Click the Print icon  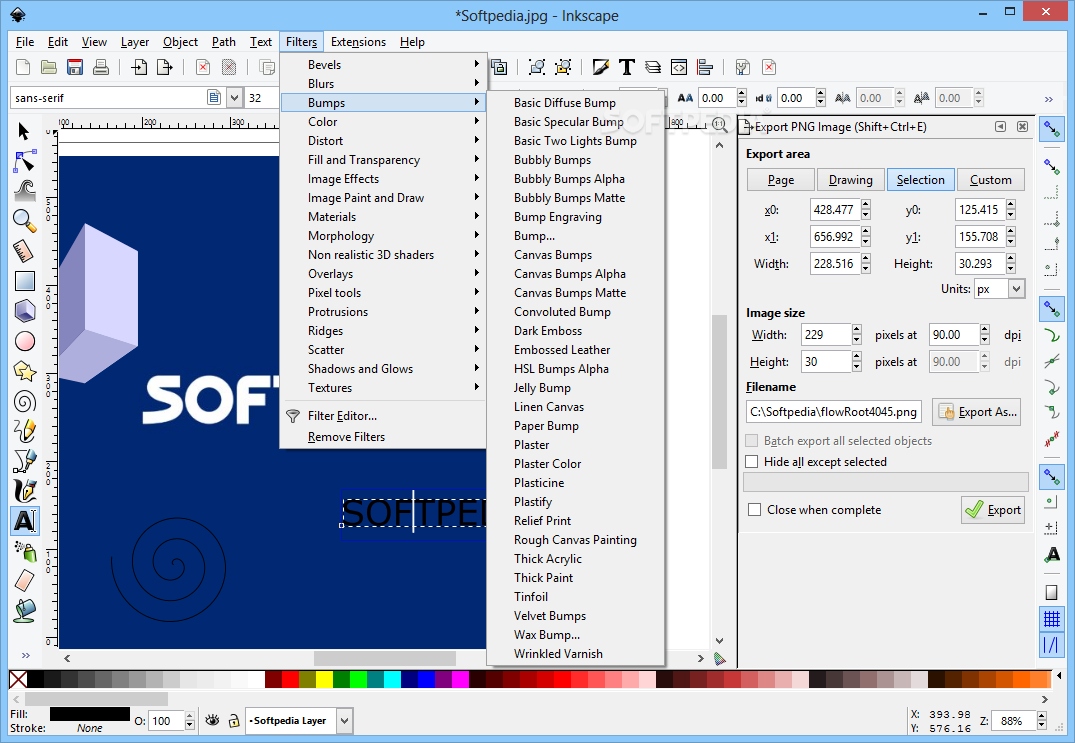pyautogui.click(x=101, y=67)
